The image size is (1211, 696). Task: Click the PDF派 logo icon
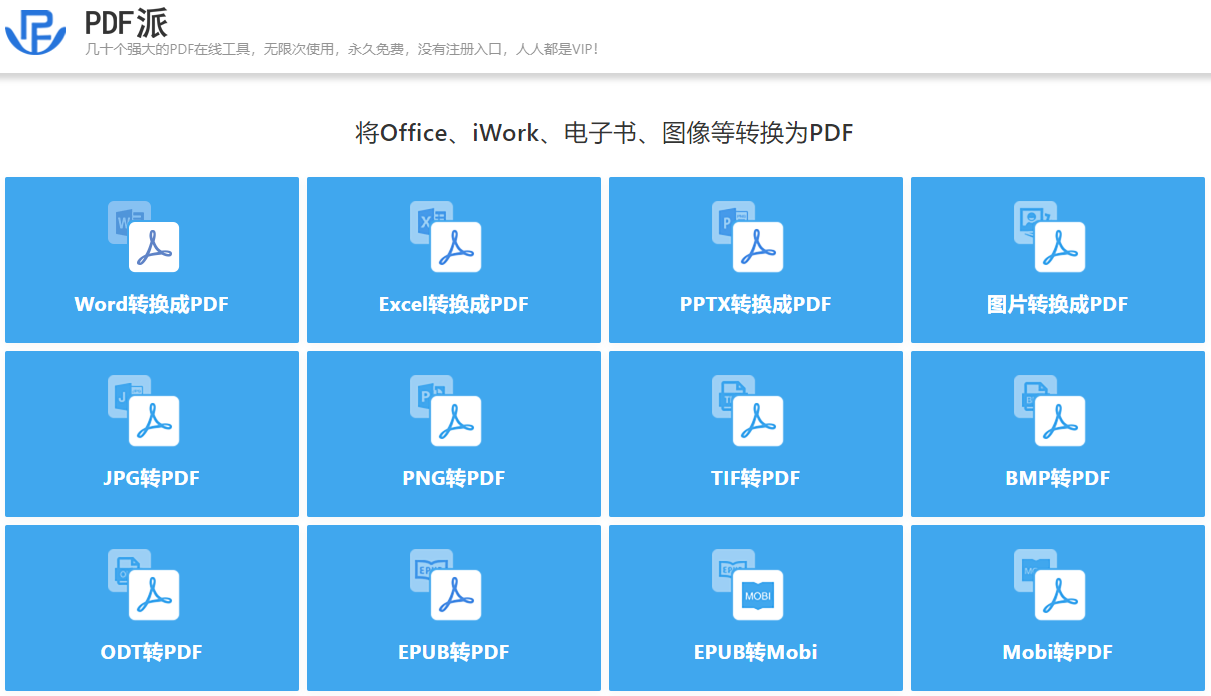coord(35,30)
